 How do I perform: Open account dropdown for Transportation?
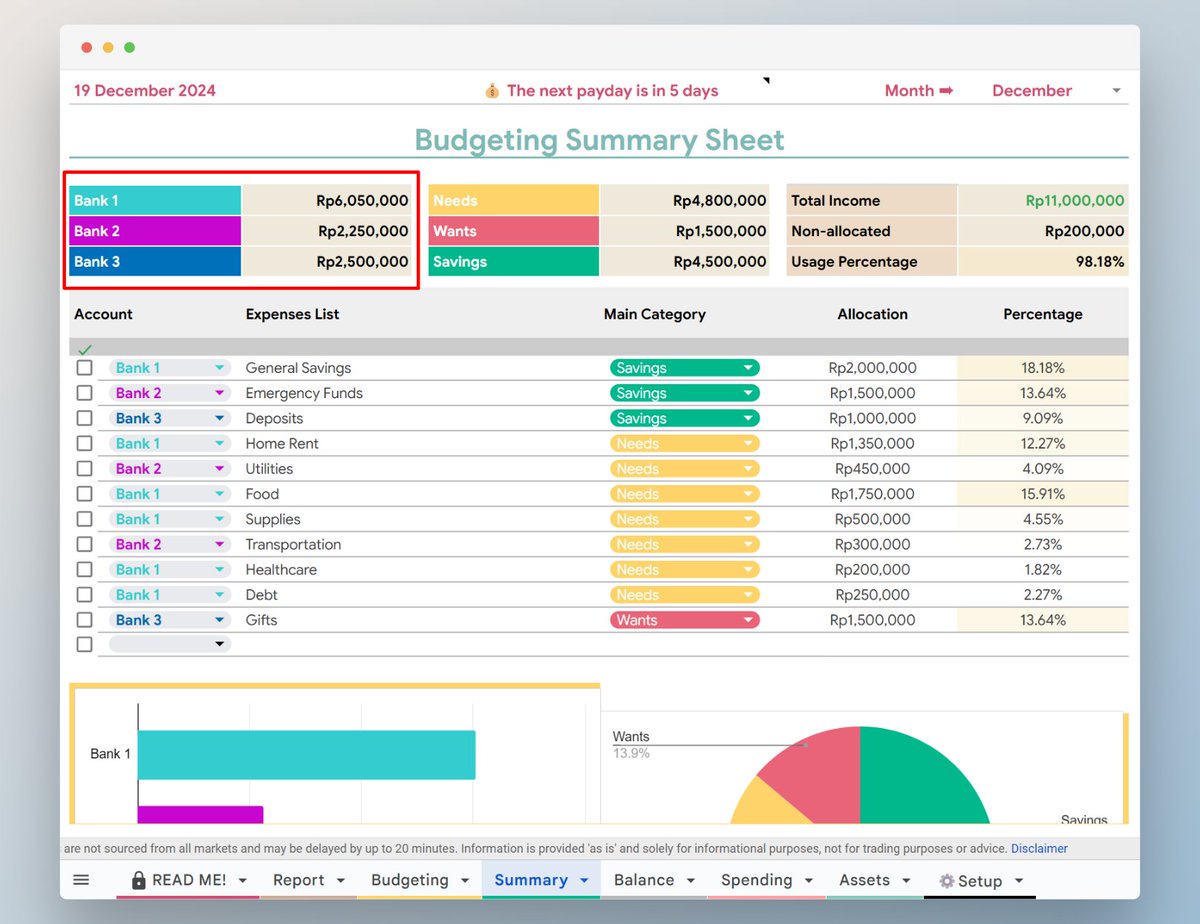219,544
